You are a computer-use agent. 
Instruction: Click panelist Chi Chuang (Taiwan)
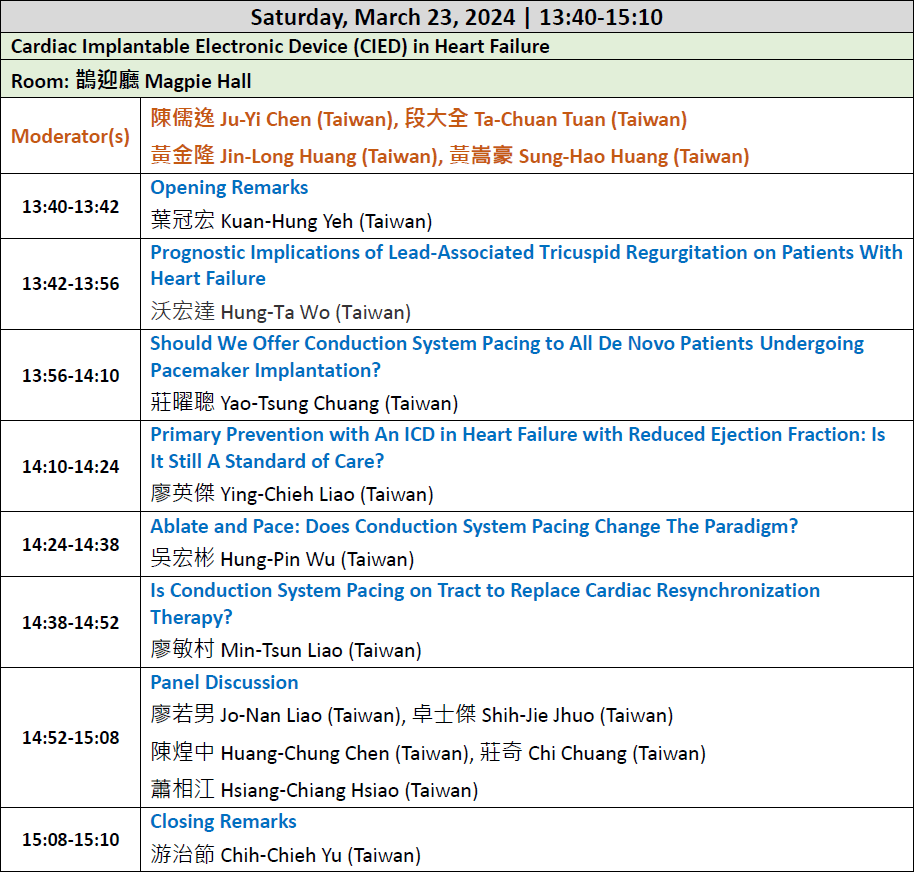(593, 753)
